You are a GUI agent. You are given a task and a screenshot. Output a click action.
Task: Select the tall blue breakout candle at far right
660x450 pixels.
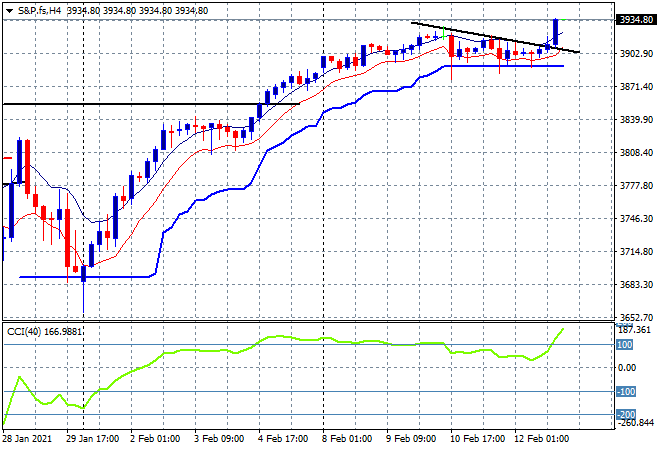pyautogui.click(x=555, y=32)
